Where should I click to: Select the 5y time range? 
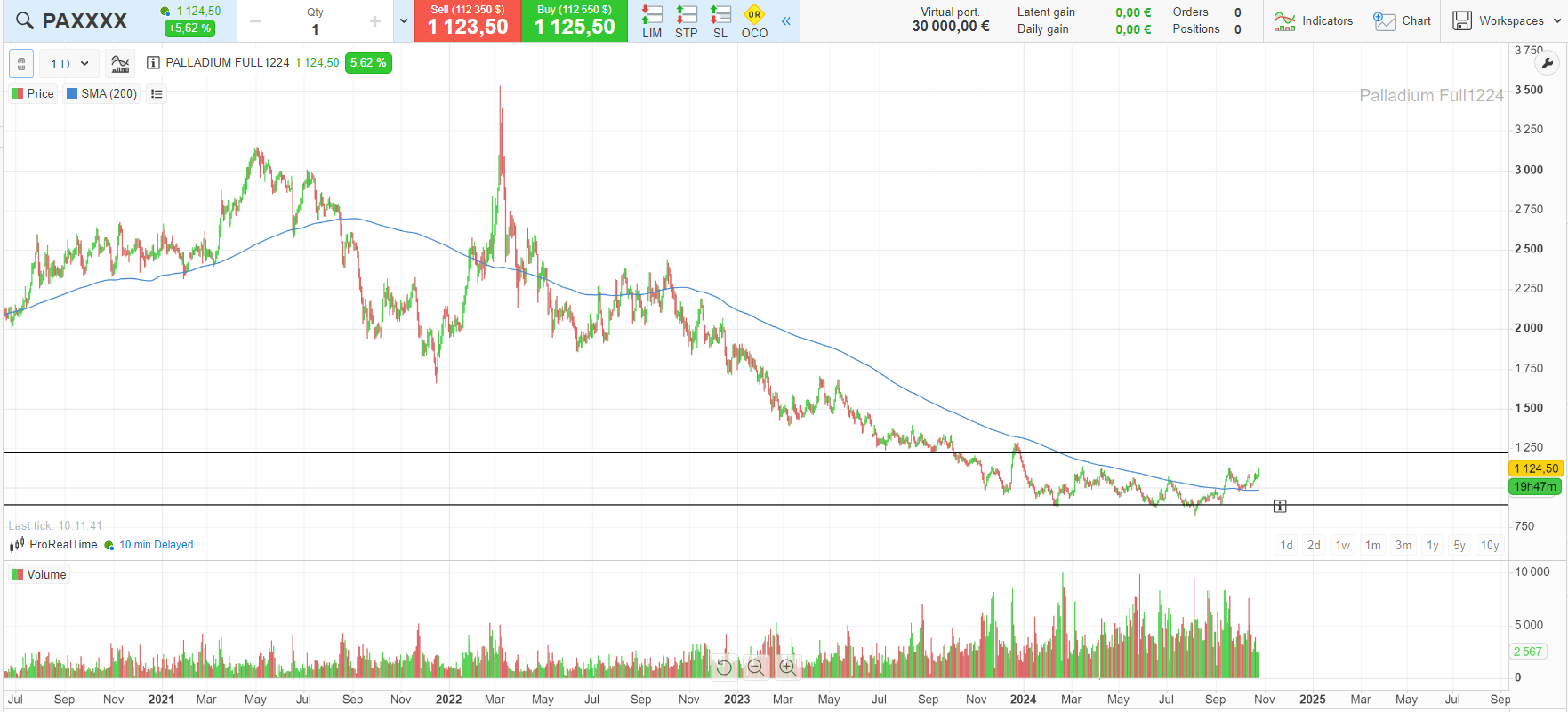click(1459, 545)
